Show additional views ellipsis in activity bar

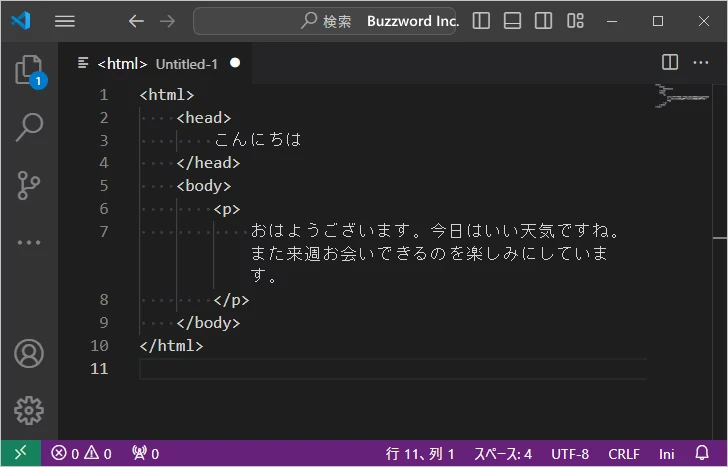(29, 242)
